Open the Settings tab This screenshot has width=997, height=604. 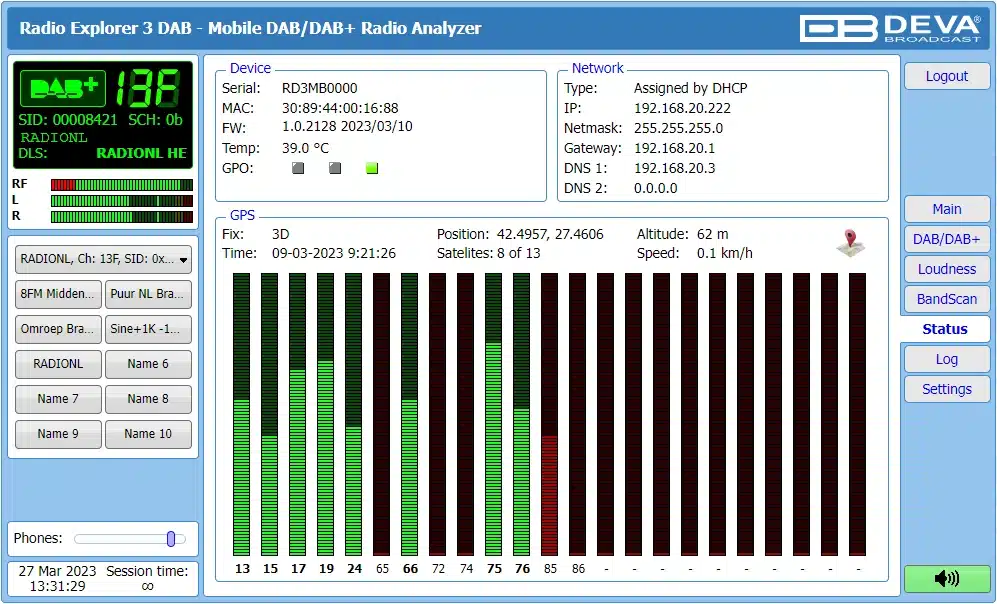947,389
